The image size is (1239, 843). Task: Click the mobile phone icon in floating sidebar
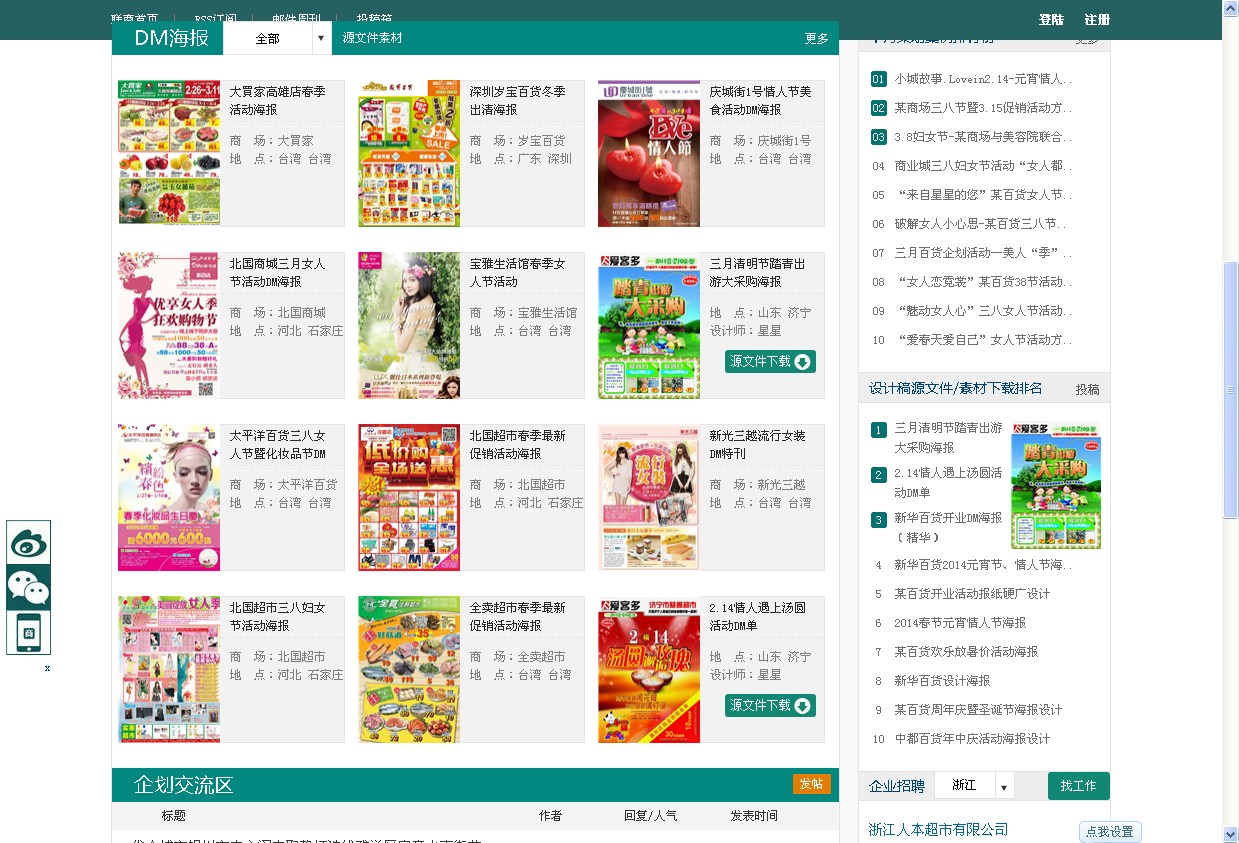(28, 632)
